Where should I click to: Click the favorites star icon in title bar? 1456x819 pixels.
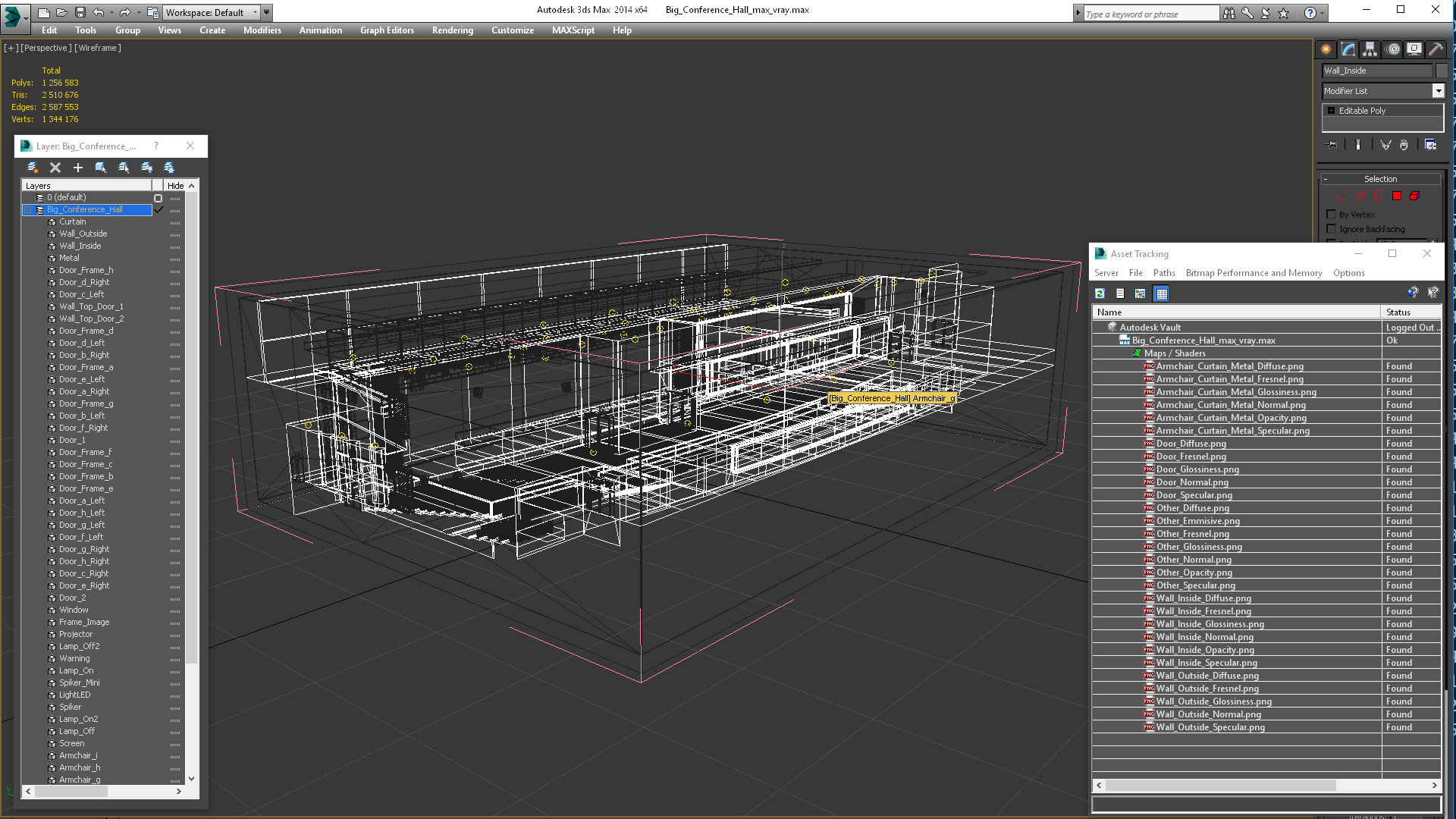[x=1284, y=13]
